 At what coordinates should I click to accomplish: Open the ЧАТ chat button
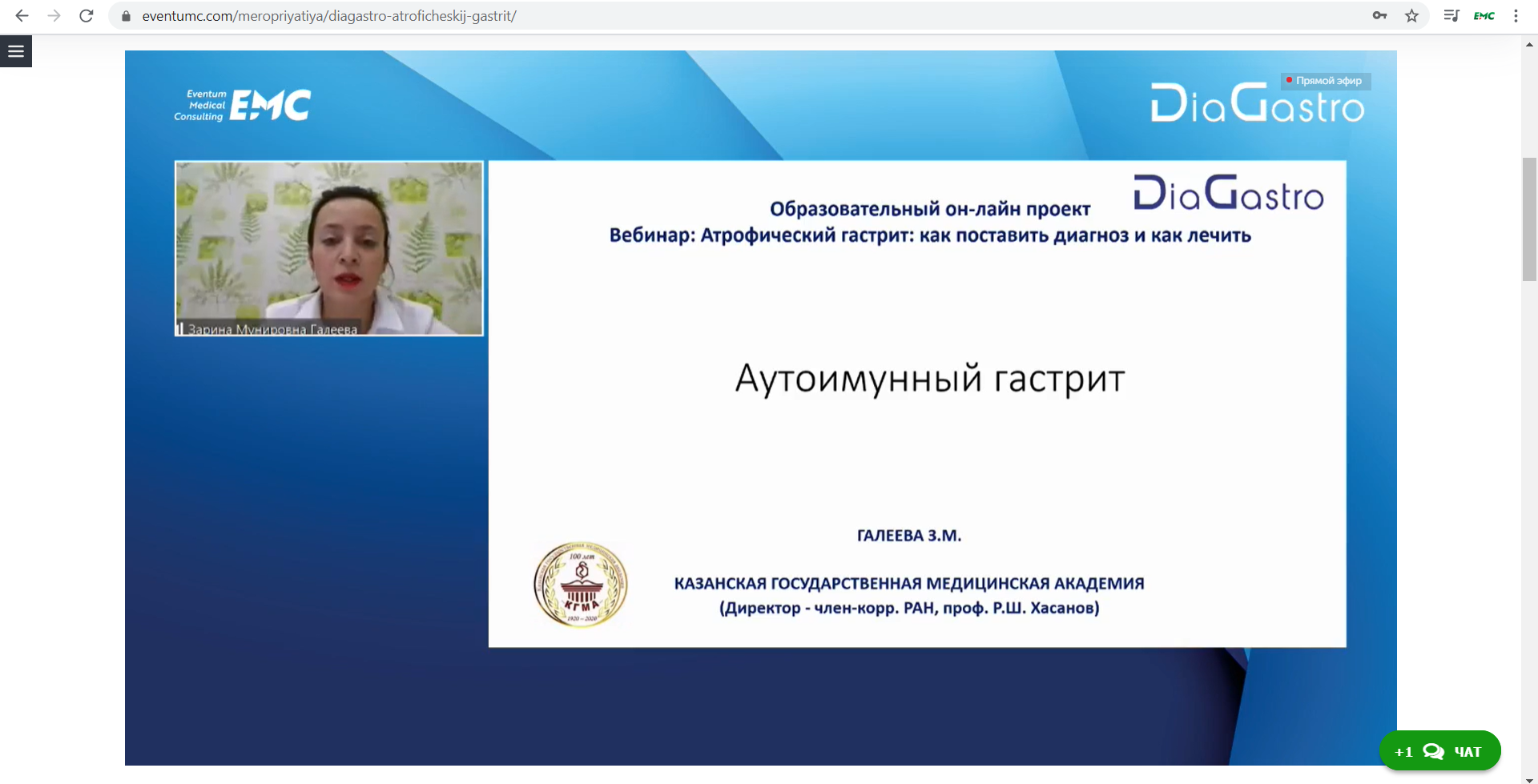tap(1439, 751)
